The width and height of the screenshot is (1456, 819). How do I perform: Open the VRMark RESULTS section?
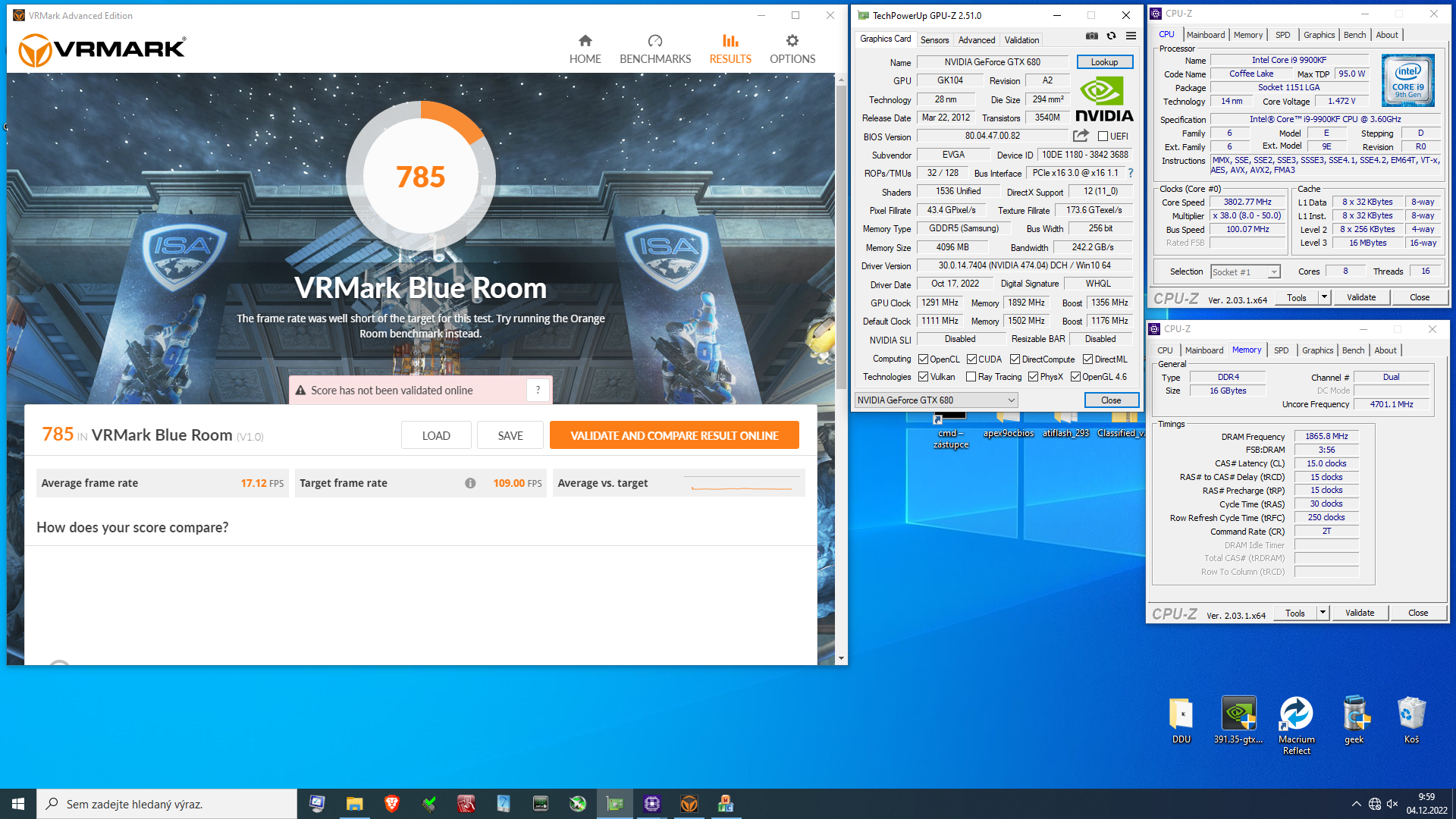[x=730, y=49]
